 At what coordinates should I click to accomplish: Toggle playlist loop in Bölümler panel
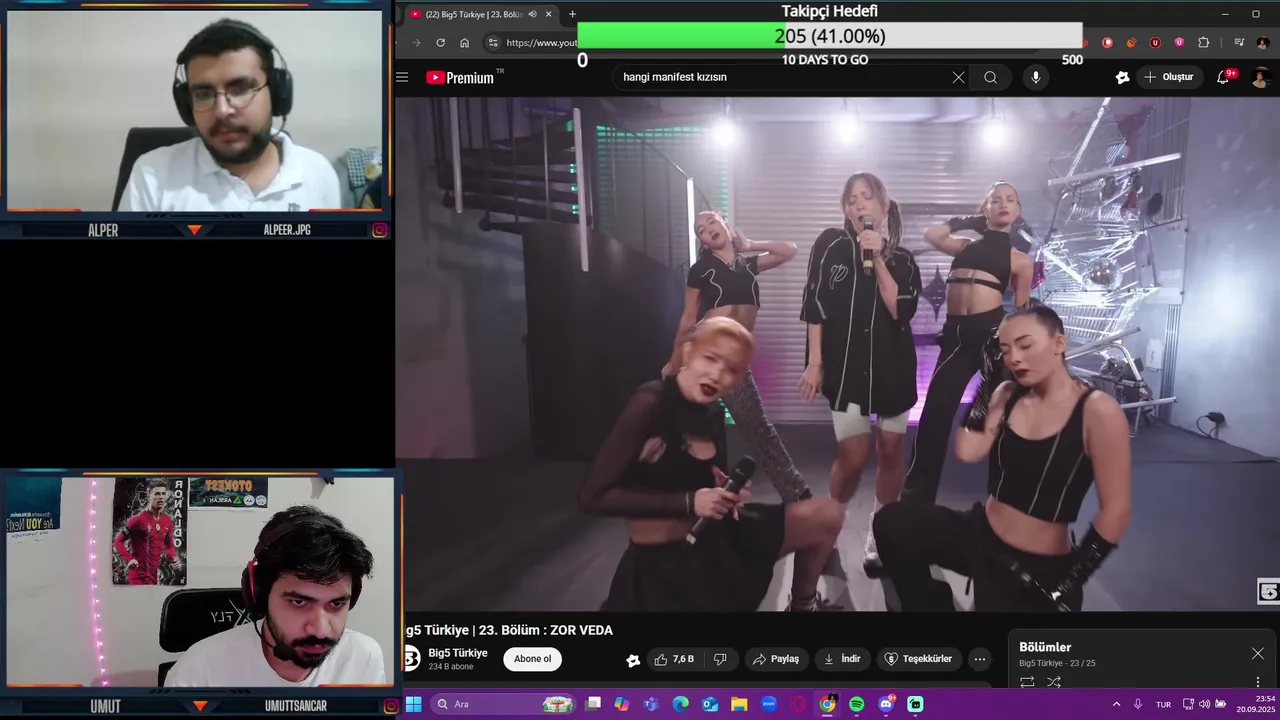[1027, 682]
